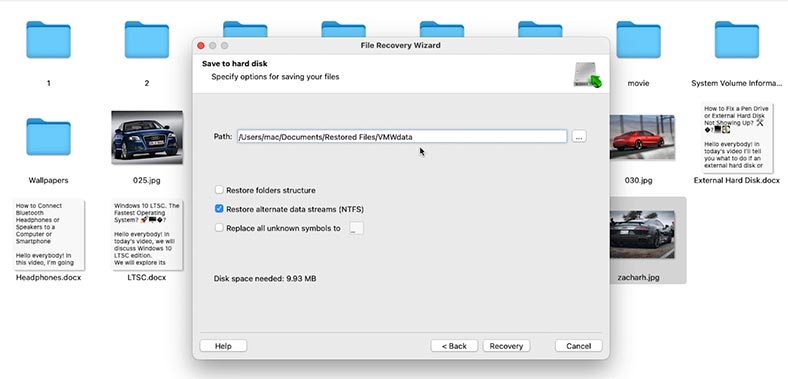The image size is (788, 379).
Task: Close the File Recovery Wizard window
Action: point(201,46)
